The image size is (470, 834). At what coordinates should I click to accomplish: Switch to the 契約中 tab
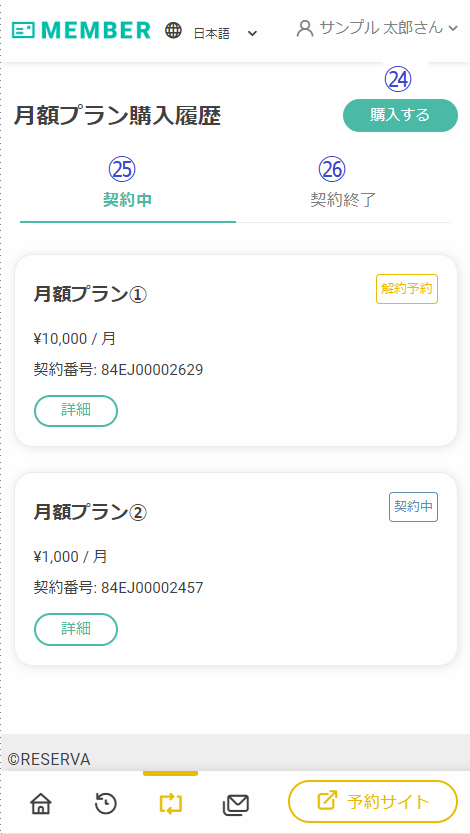coord(128,200)
